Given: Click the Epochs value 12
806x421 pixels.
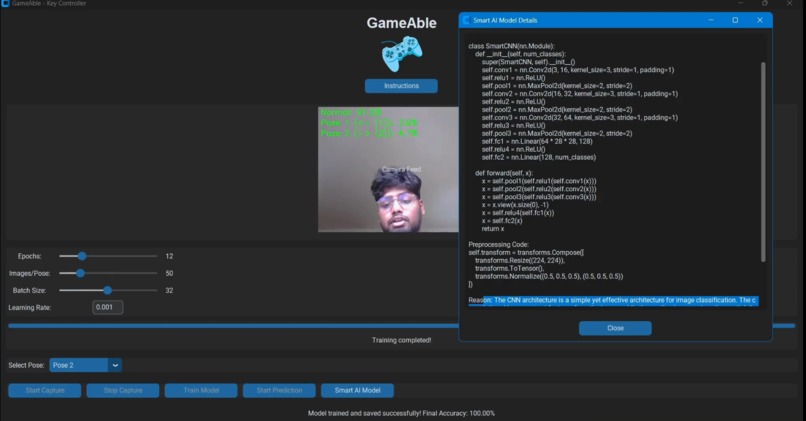Looking at the screenshot, I should pyautogui.click(x=169, y=256).
